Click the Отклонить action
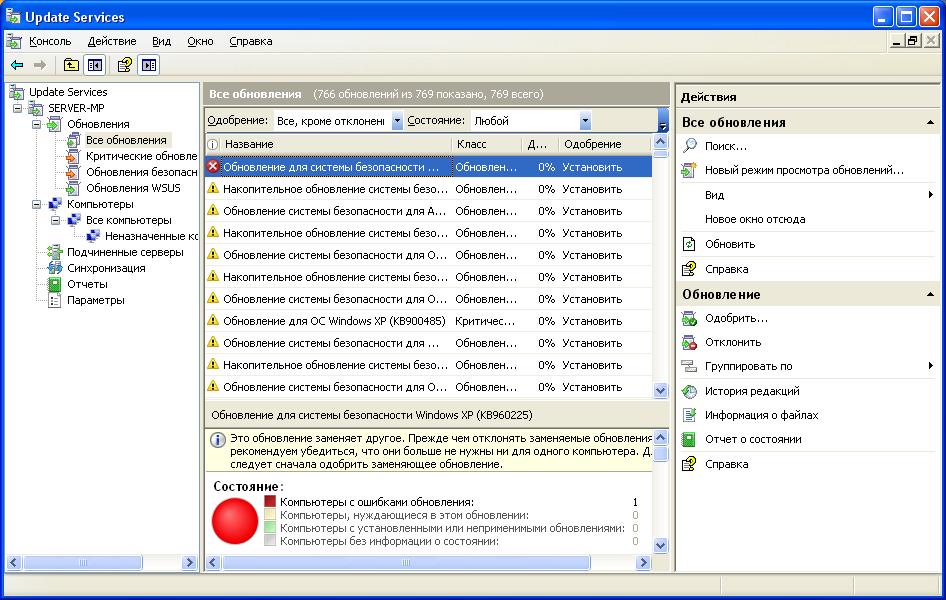This screenshot has width=946, height=600. (x=733, y=342)
